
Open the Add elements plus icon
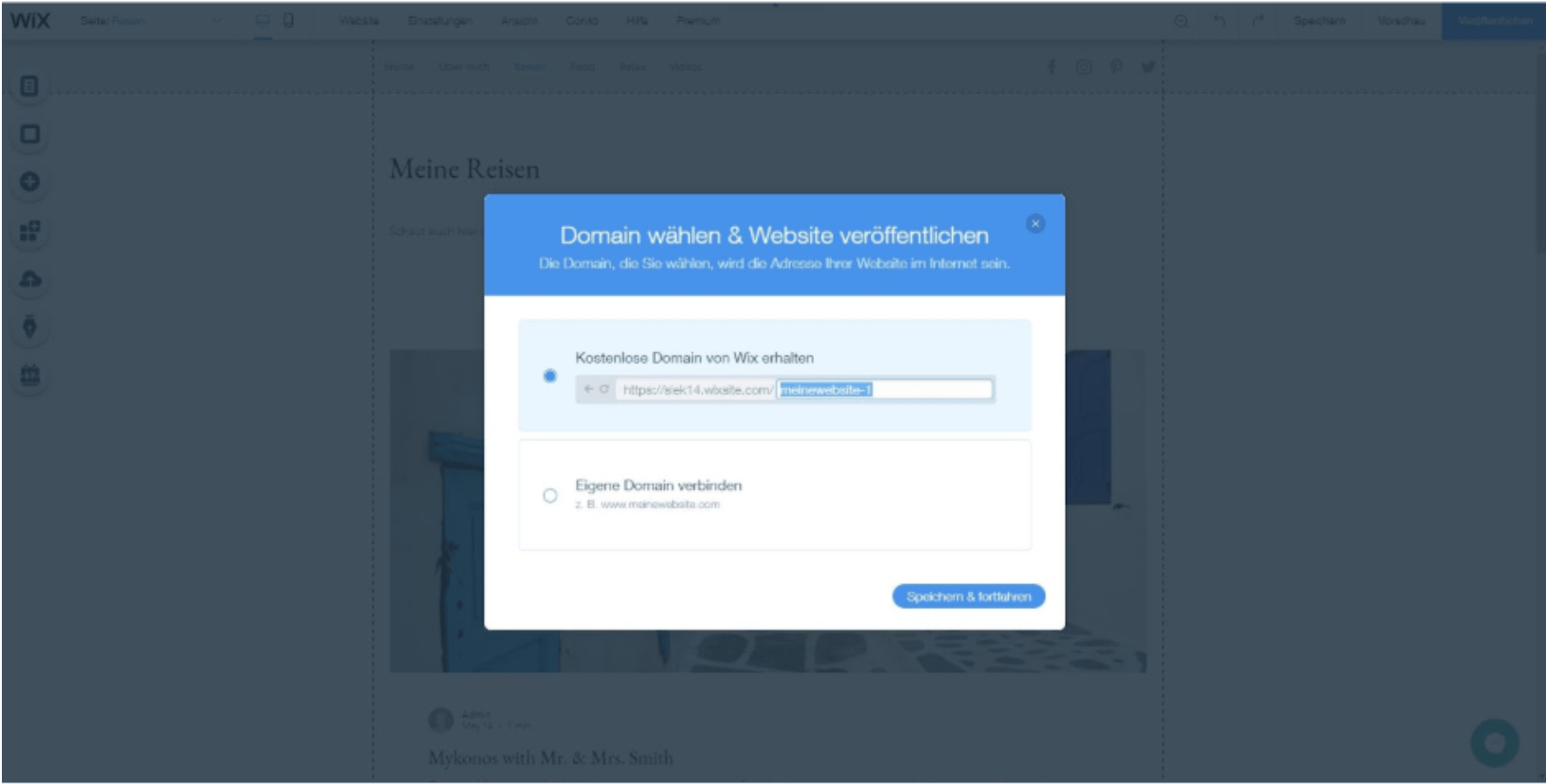click(x=30, y=182)
